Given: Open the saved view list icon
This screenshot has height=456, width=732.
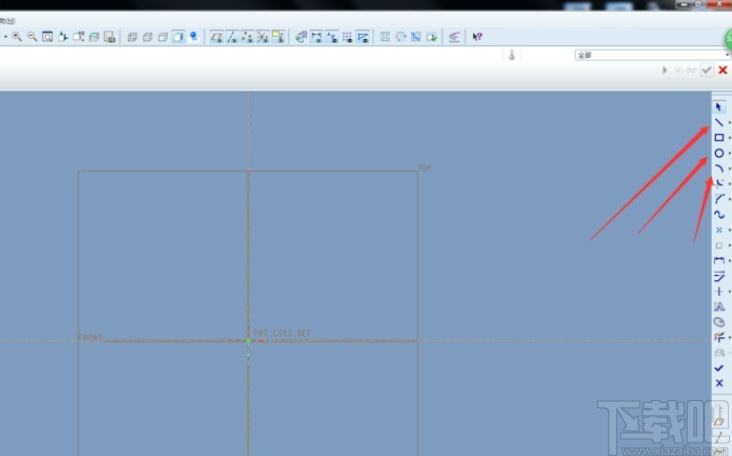Looking at the screenshot, I should pyautogui.click(x=78, y=36).
